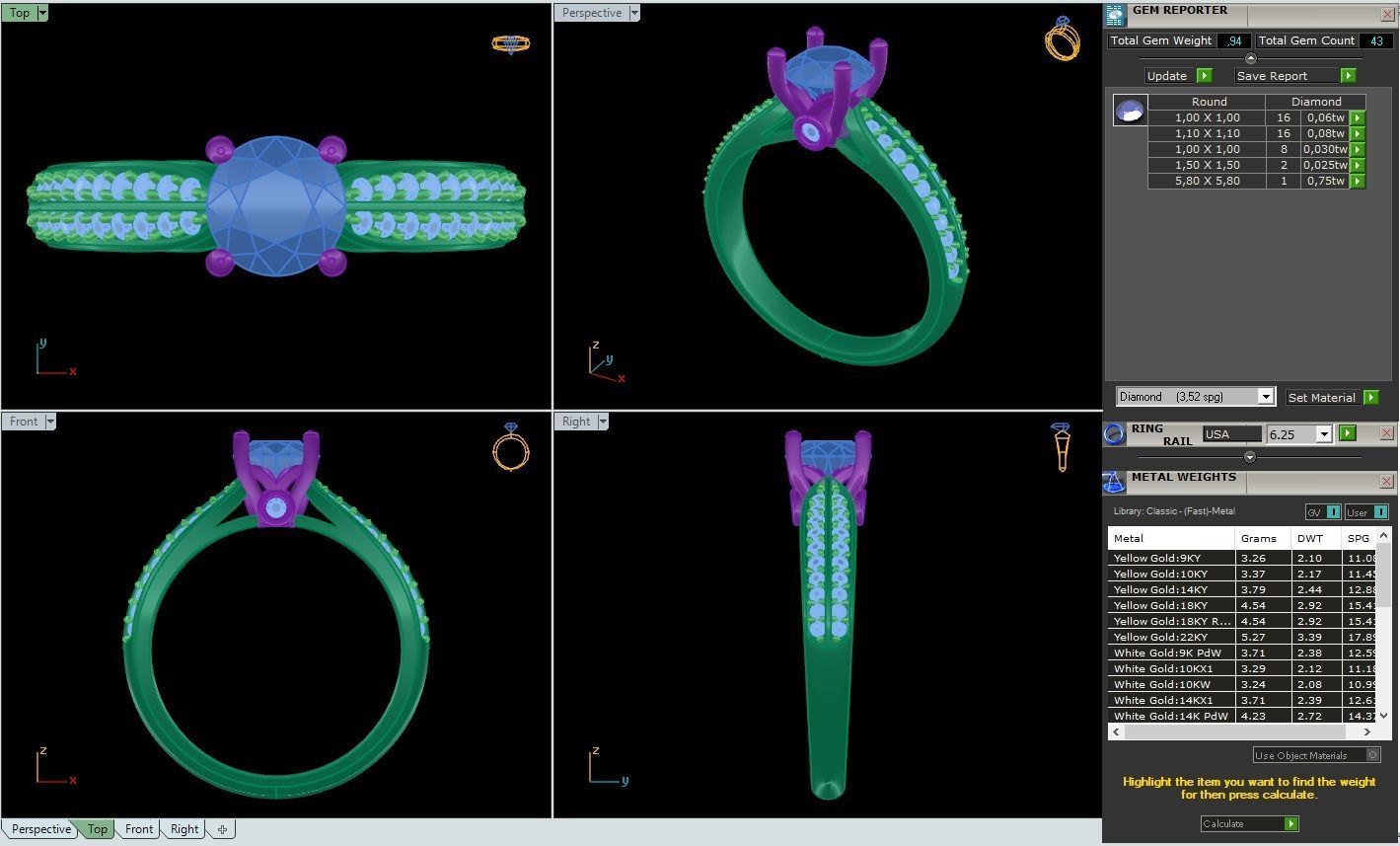This screenshot has width=1400, height=846.
Task: Expand Ring Rail with the round arrow handle
Action: click(x=1250, y=457)
